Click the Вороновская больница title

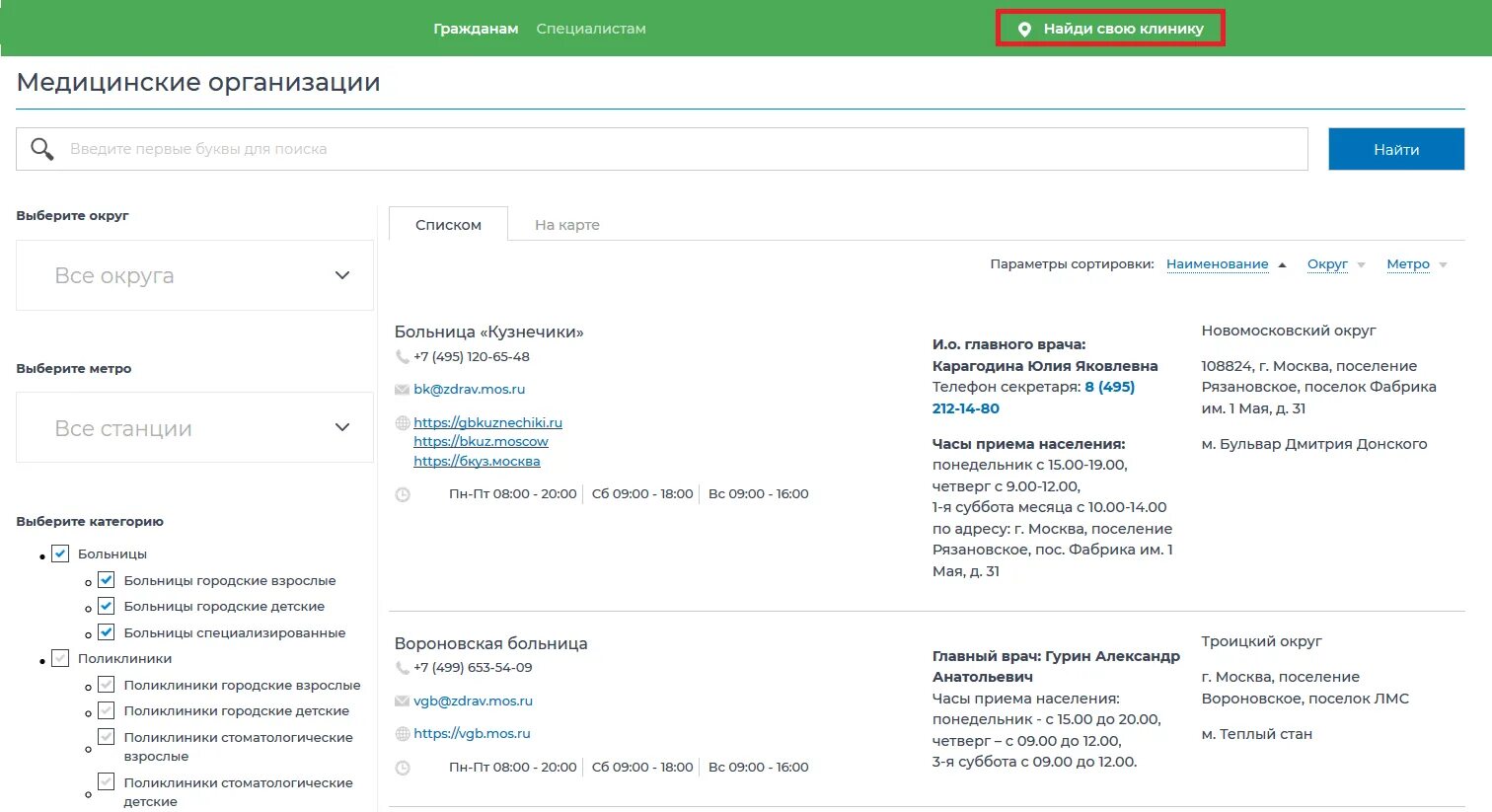pyautogui.click(x=490, y=643)
